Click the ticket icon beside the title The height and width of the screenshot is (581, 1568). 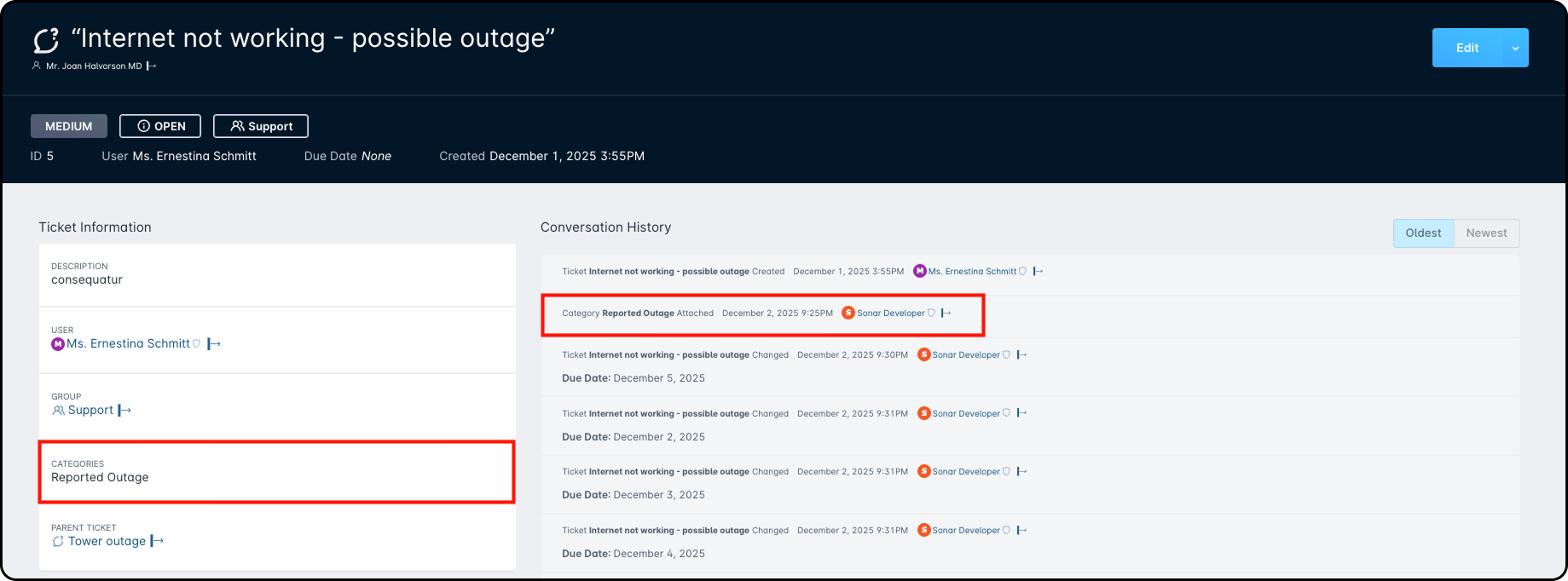coord(46,40)
